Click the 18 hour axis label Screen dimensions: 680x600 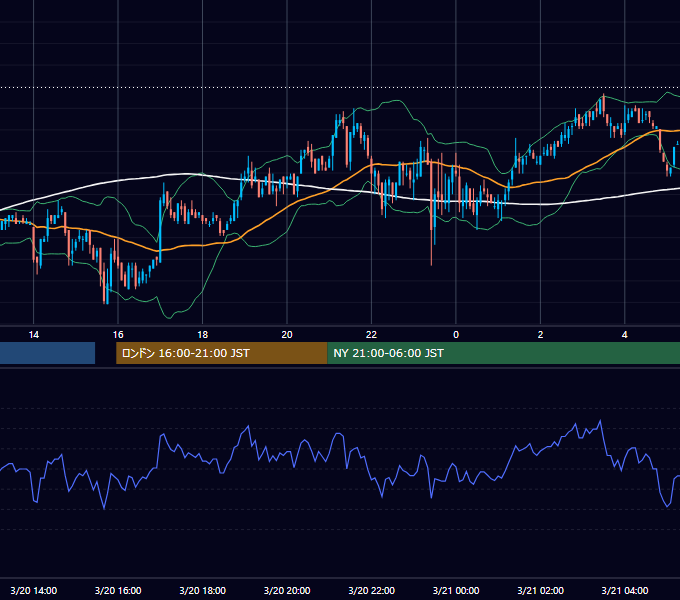pos(203,335)
